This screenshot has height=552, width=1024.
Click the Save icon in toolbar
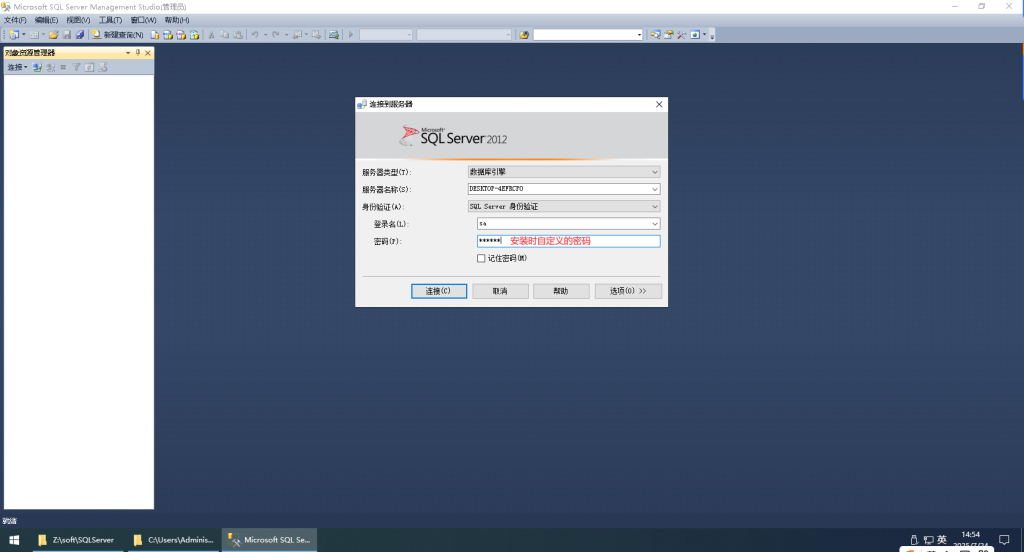(67, 35)
